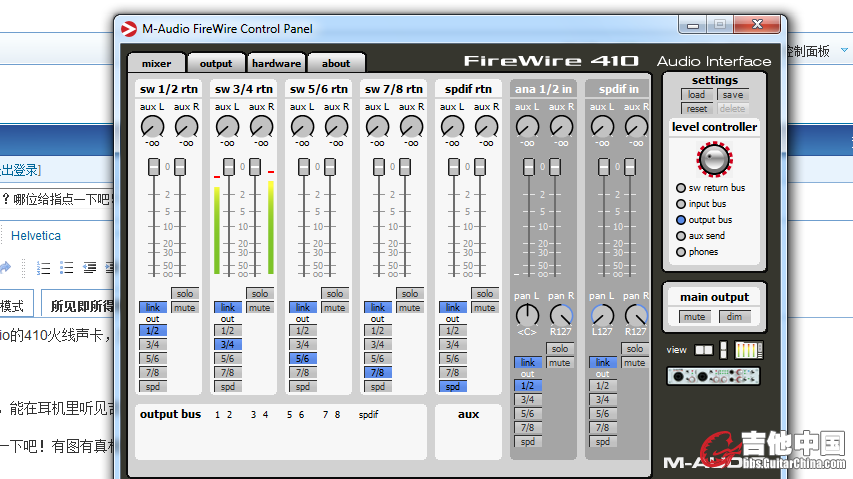Image resolution: width=853 pixels, height=479 pixels.
Task: Click aux R knob on ana 1/2 in
Action: pyautogui.click(x=561, y=127)
